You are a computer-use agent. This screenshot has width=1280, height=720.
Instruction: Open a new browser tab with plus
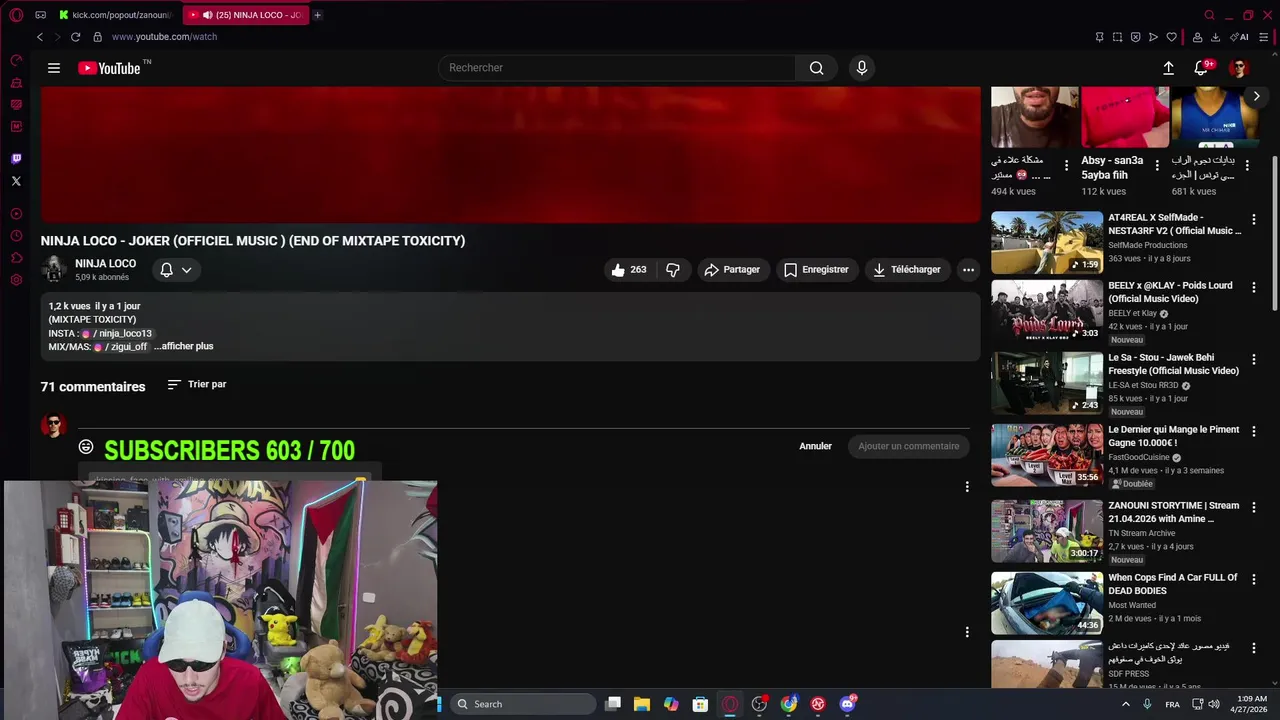317,15
